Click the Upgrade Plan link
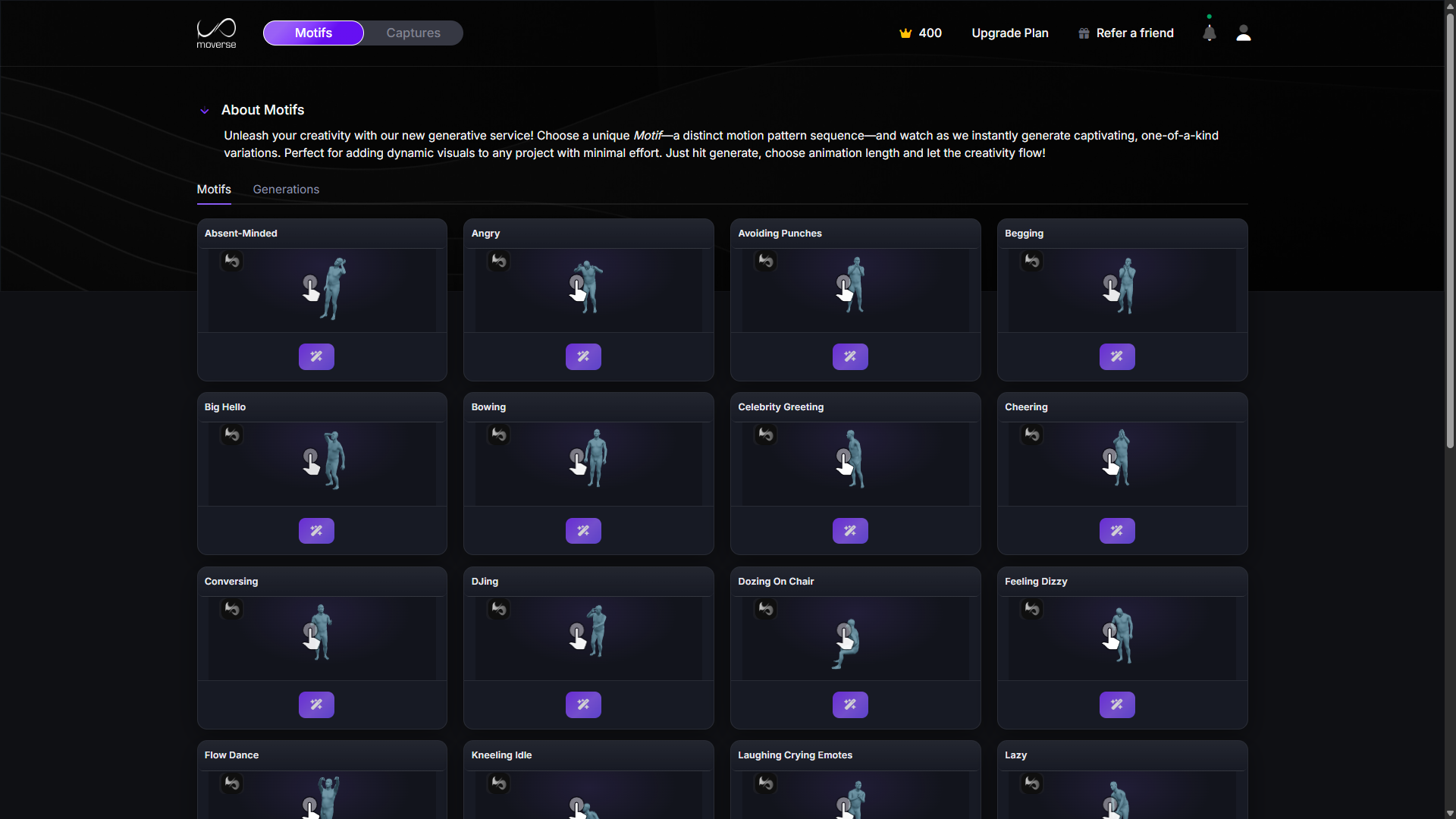 coord(1010,33)
